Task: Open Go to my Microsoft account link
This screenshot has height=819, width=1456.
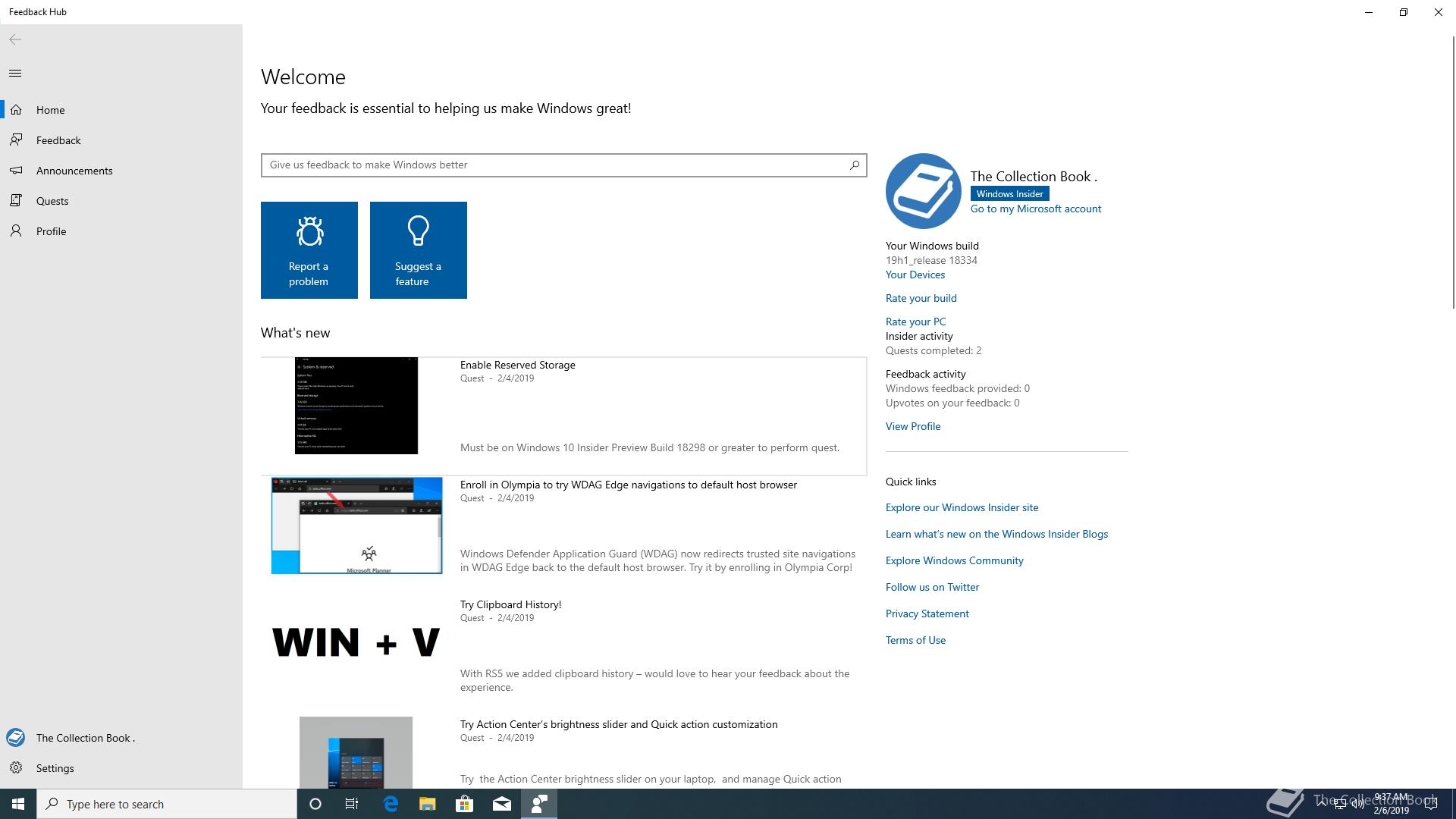Action: click(x=1036, y=209)
